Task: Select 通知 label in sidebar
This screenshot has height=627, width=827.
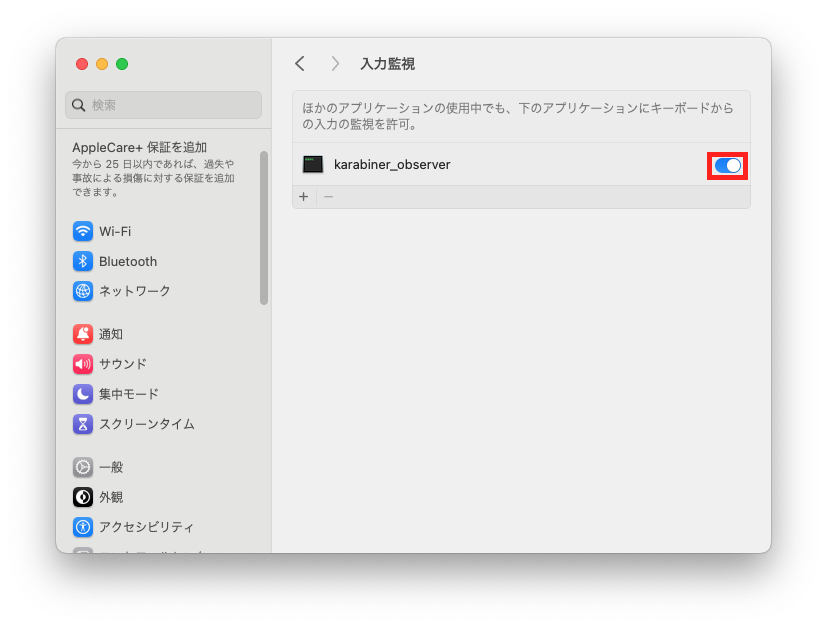Action: coord(111,334)
